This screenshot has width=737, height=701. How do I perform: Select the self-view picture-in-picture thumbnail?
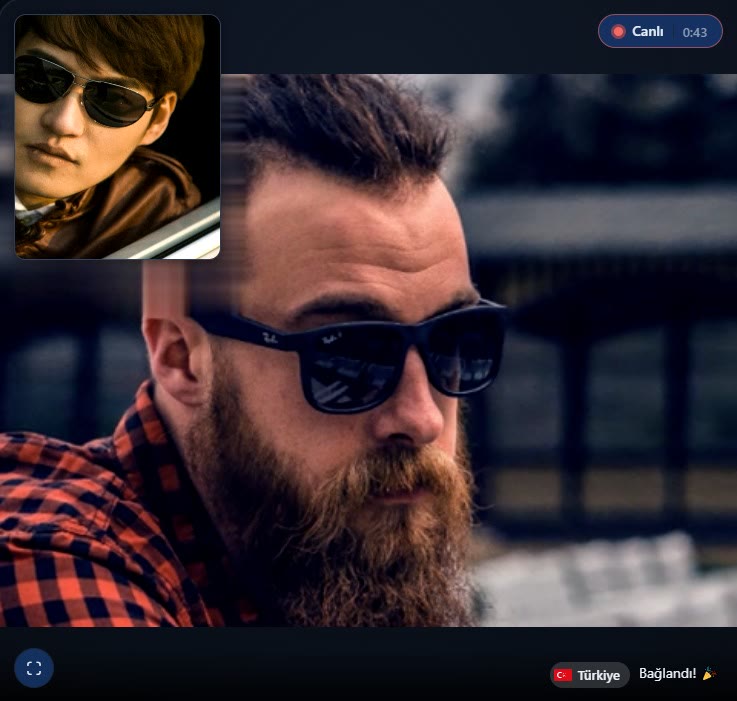(118, 137)
